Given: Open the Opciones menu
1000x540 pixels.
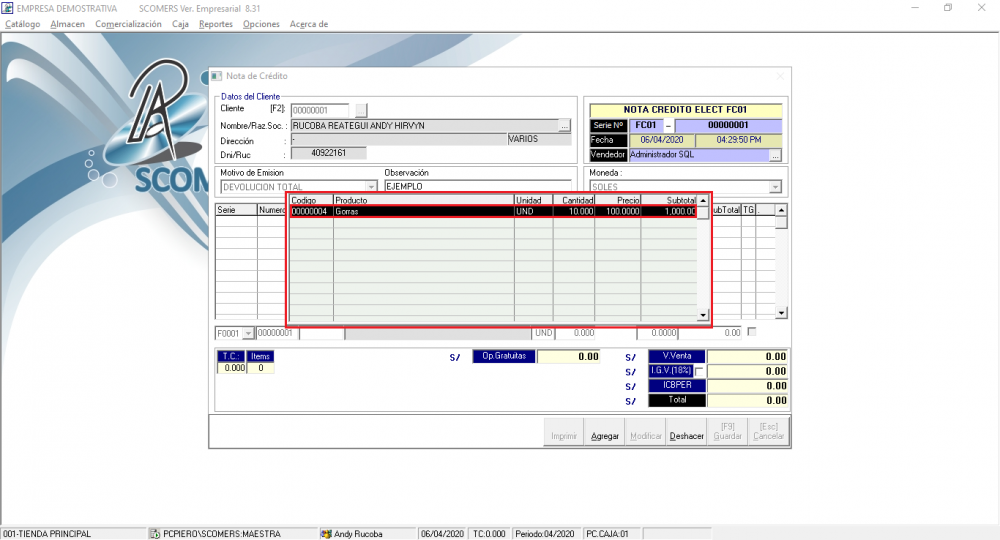Looking at the screenshot, I should point(261,24).
